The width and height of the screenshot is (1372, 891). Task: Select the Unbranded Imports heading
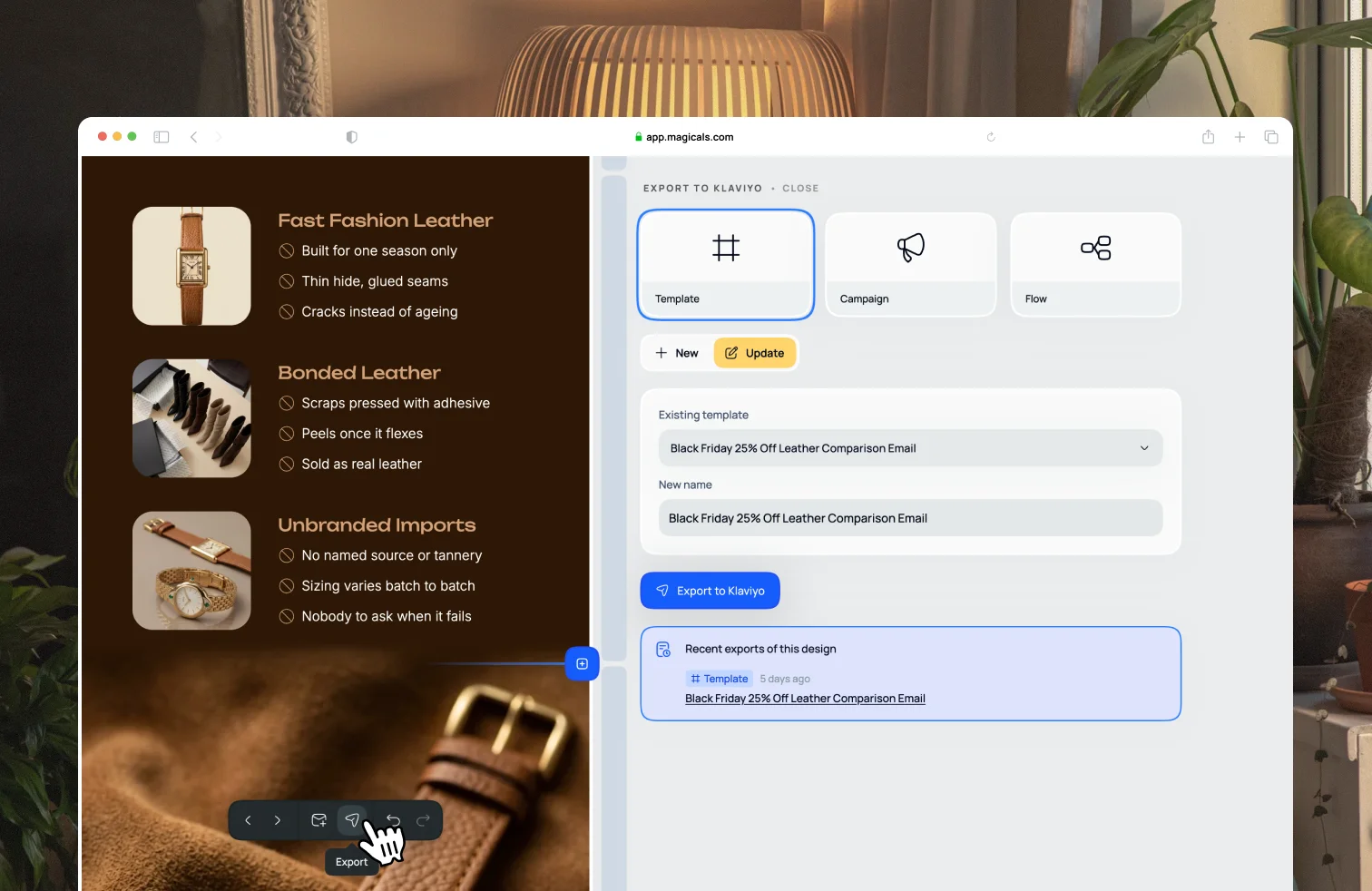coord(377,525)
